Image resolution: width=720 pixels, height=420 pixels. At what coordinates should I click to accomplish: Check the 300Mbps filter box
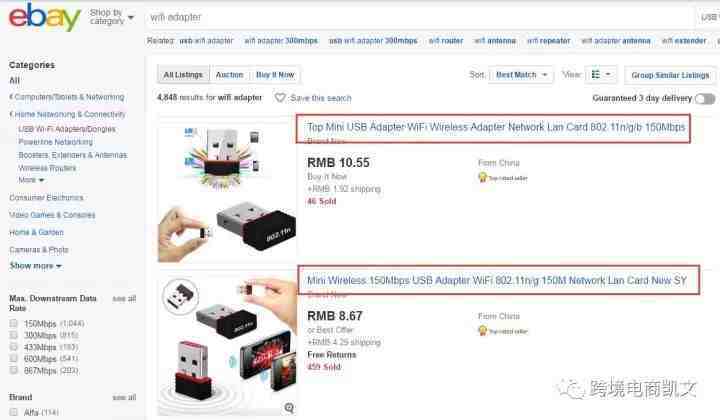point(14,335)
